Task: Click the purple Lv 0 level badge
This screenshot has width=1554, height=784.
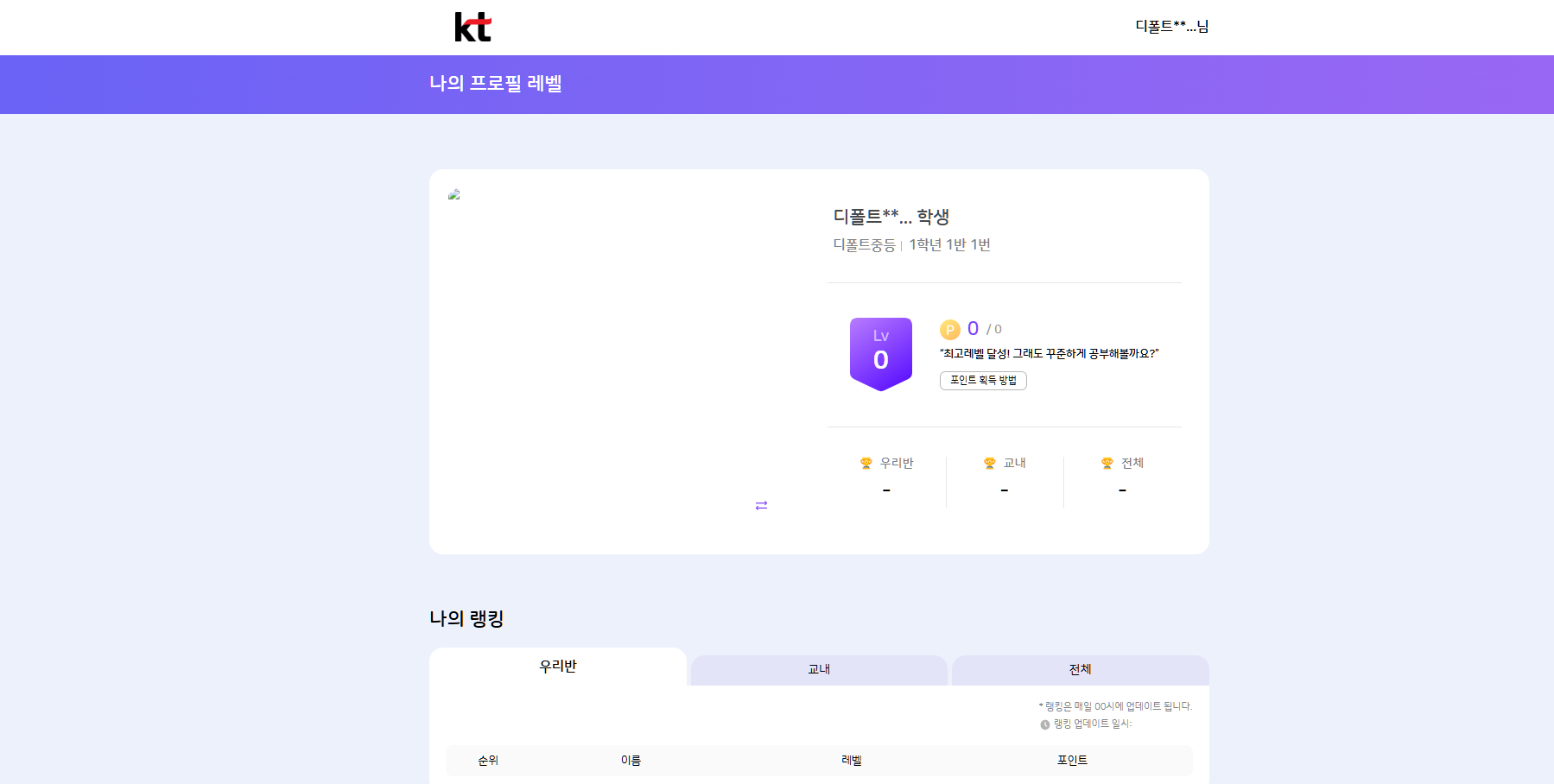Action: [880, 353]
